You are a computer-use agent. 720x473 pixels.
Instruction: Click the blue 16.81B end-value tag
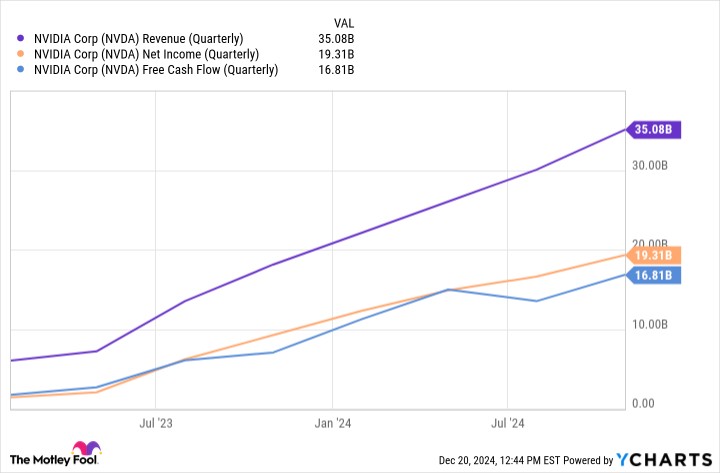click(653, 275)
